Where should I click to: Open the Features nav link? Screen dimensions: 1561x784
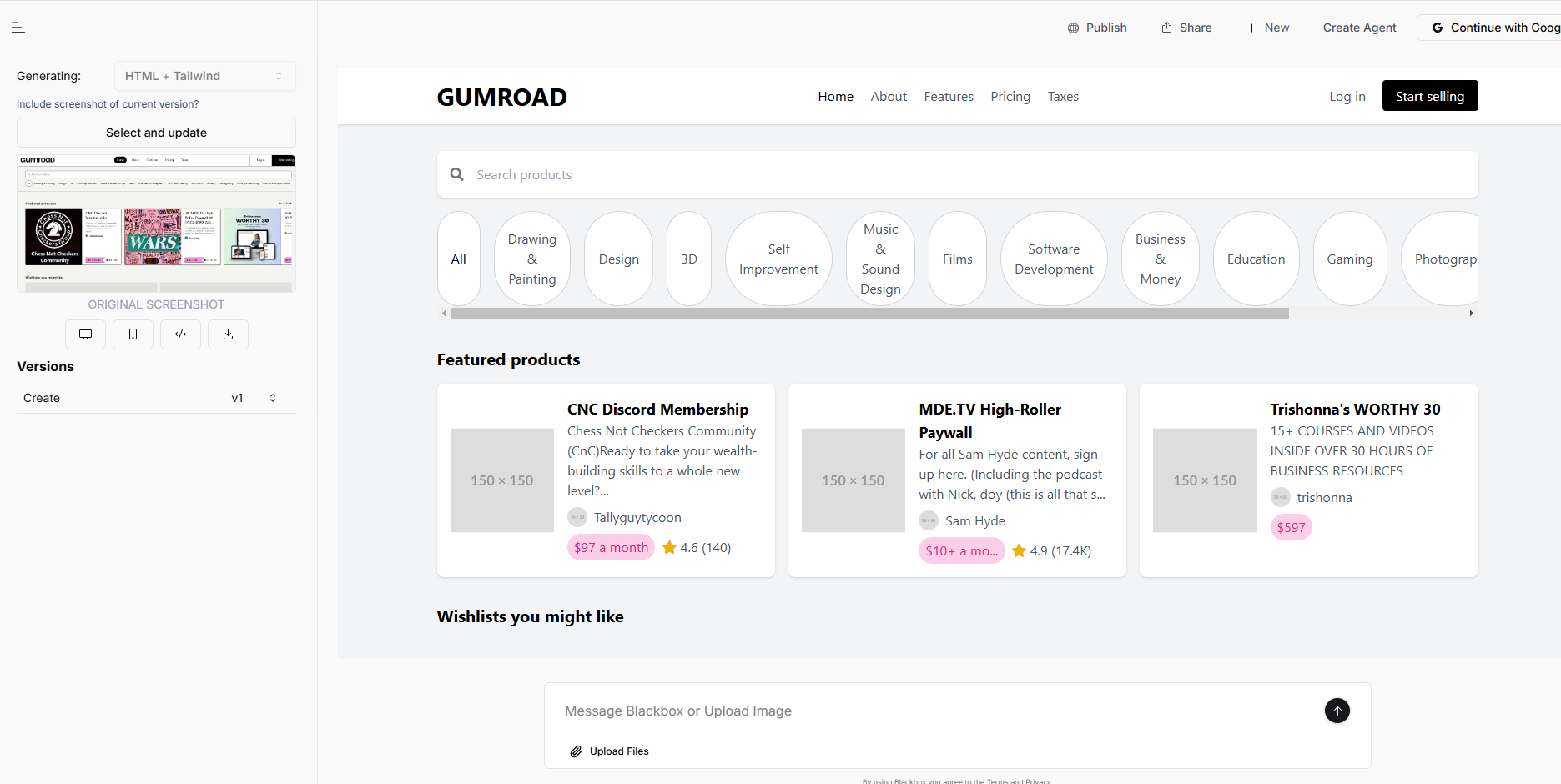[949, 97]
